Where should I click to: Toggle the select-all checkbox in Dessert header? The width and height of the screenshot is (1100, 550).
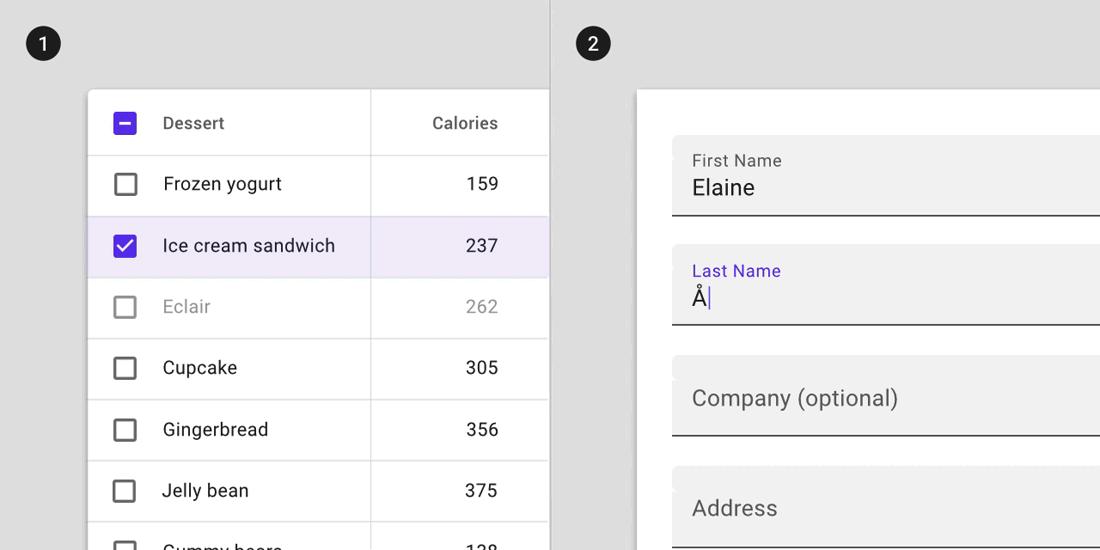125,123
